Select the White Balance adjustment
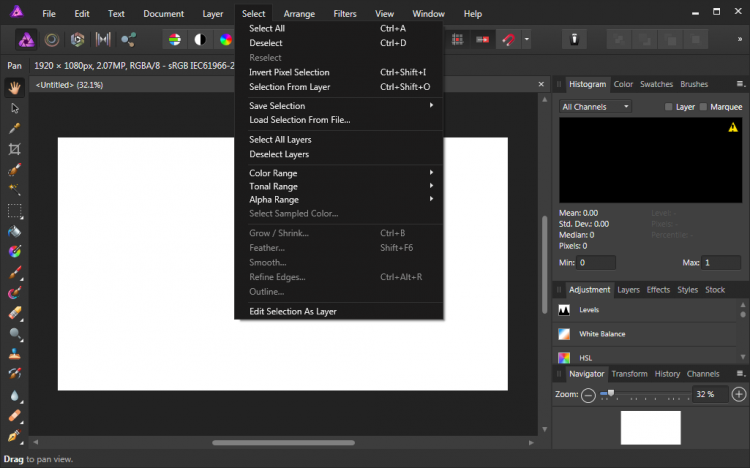Viewport: 750px width, 468px height. pyautogui.click(x=603, y=334)
